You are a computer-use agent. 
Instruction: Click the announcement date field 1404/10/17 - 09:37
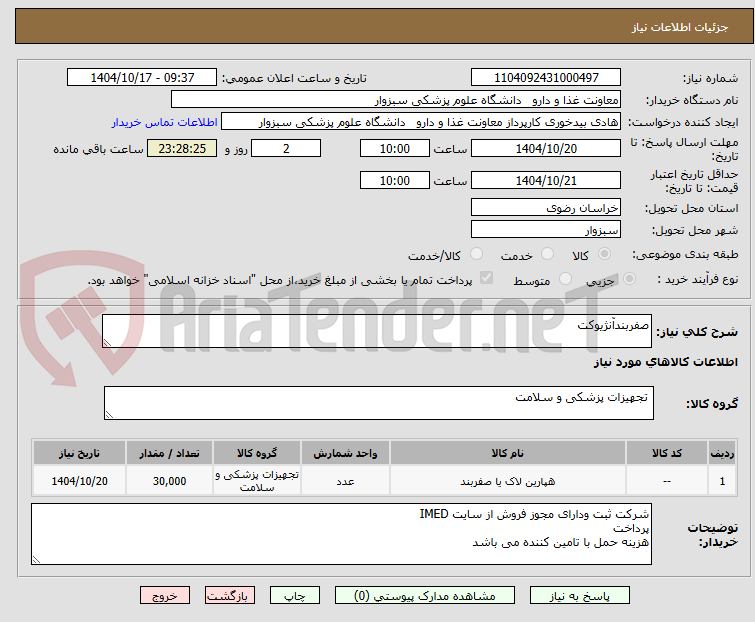coord(142,77)
